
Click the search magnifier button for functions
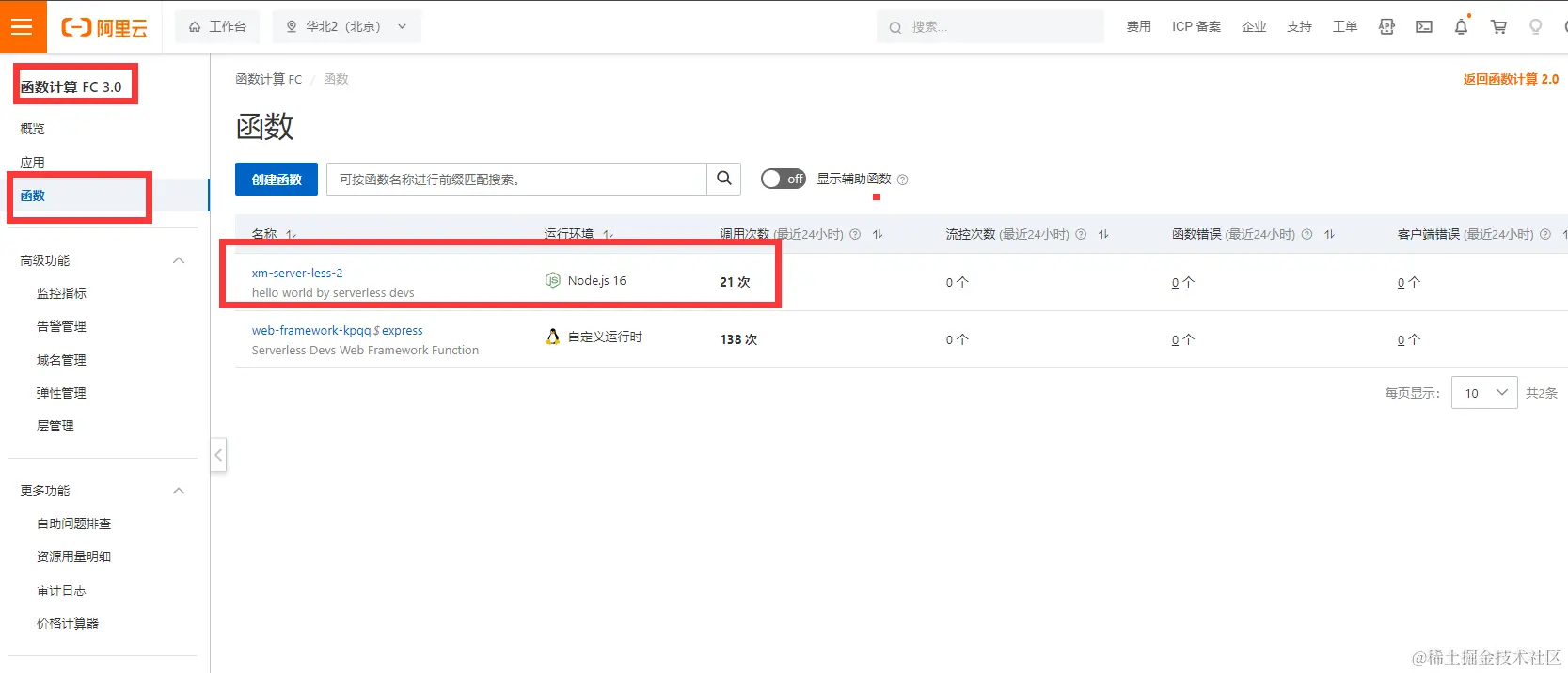pos(724,179)
